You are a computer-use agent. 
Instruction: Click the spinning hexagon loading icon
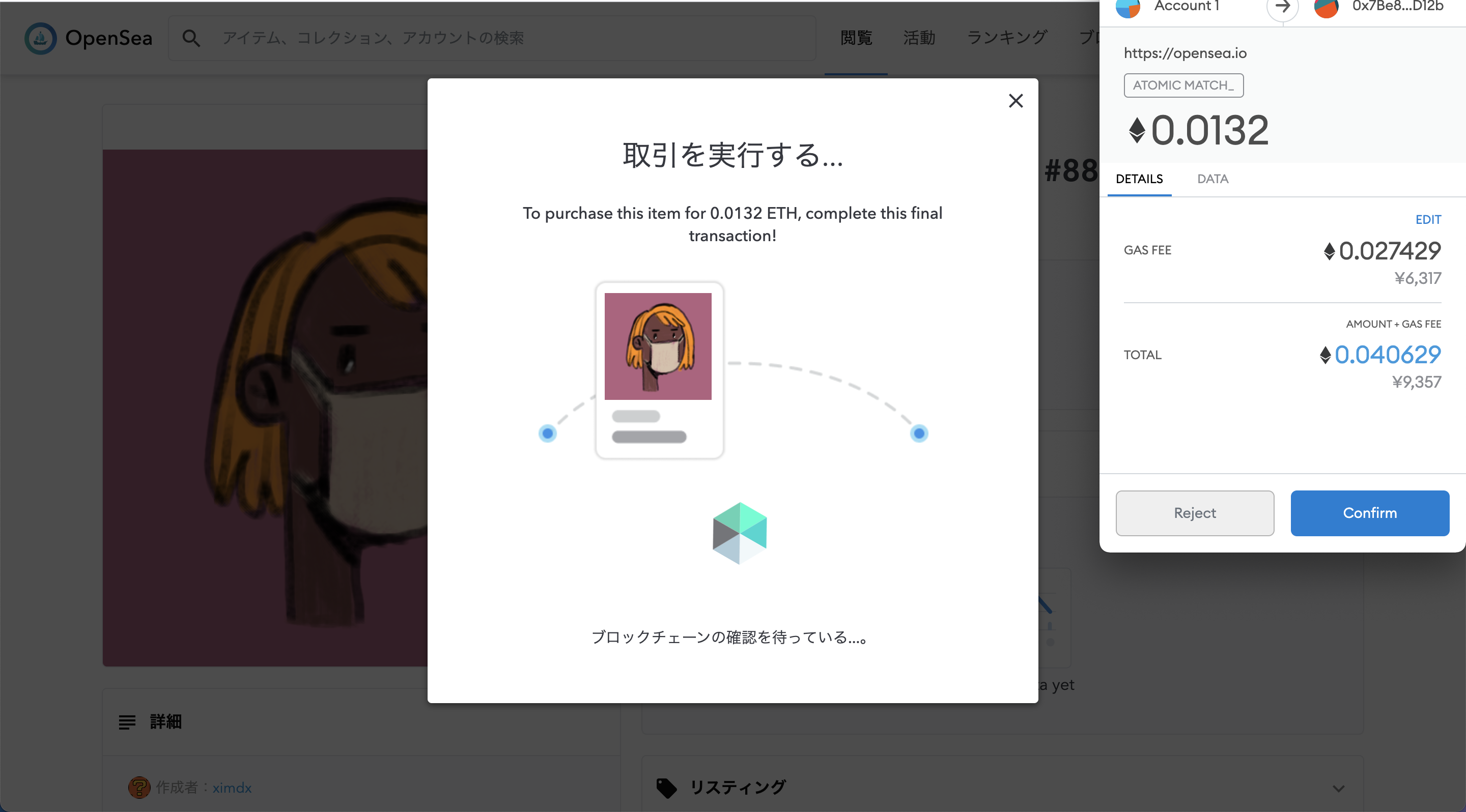(739, 533)
